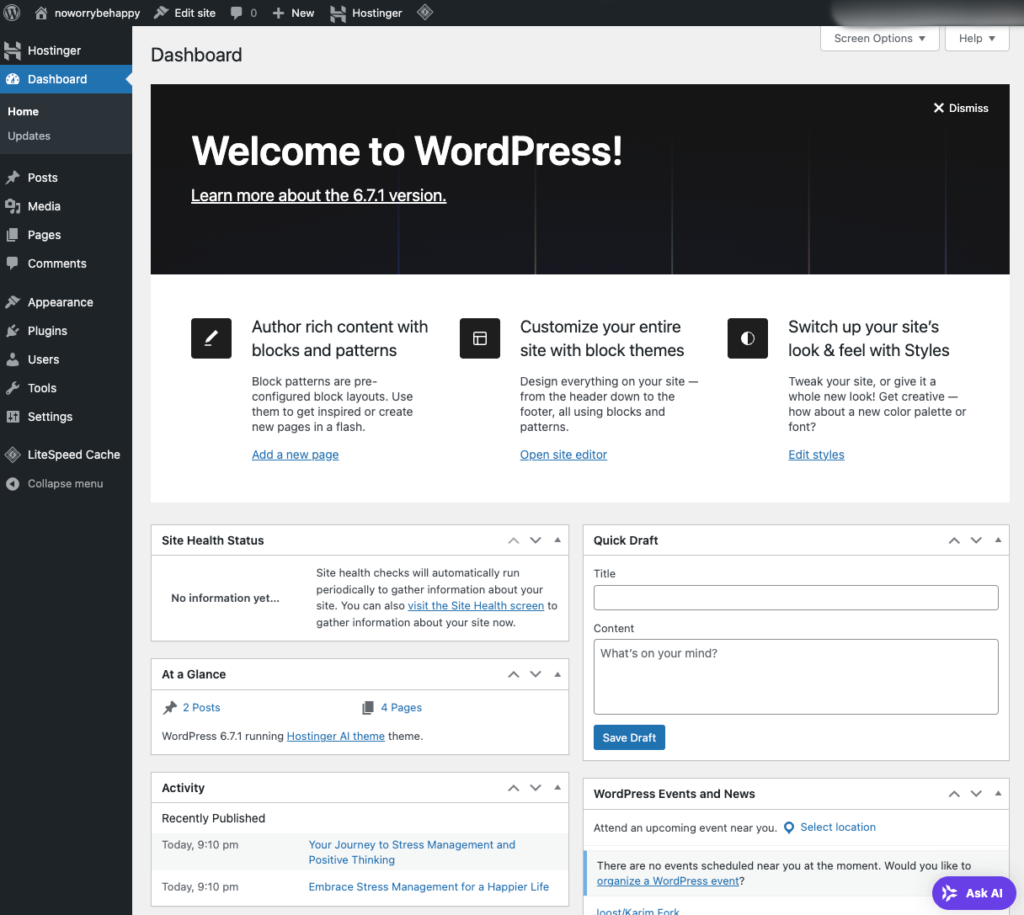This screenshot has width=1024, height=915.
Task: Click the 'Select location' link
Action: pos(838,827)
